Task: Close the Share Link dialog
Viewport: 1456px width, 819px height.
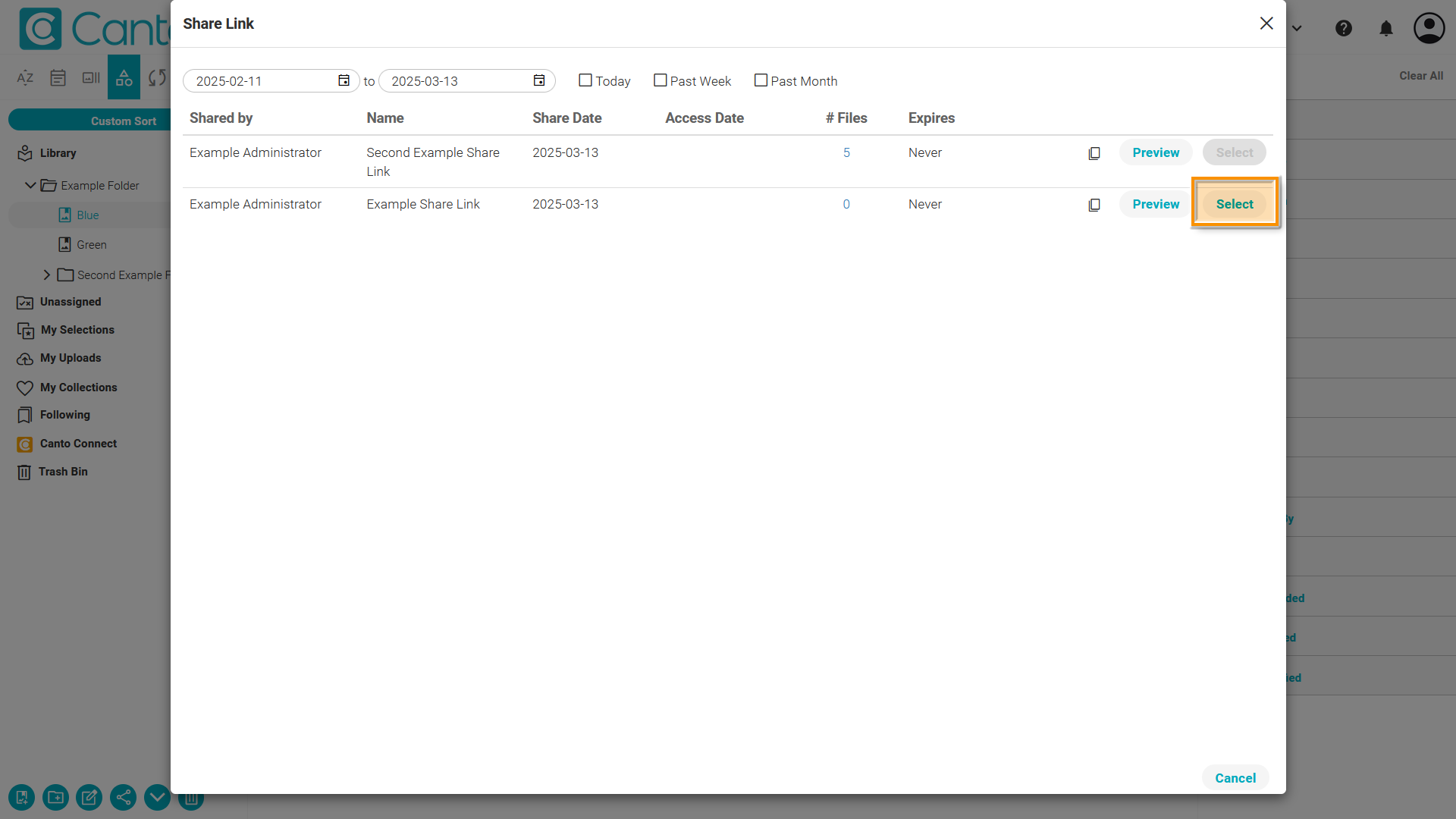Action: pos(1266,24)
